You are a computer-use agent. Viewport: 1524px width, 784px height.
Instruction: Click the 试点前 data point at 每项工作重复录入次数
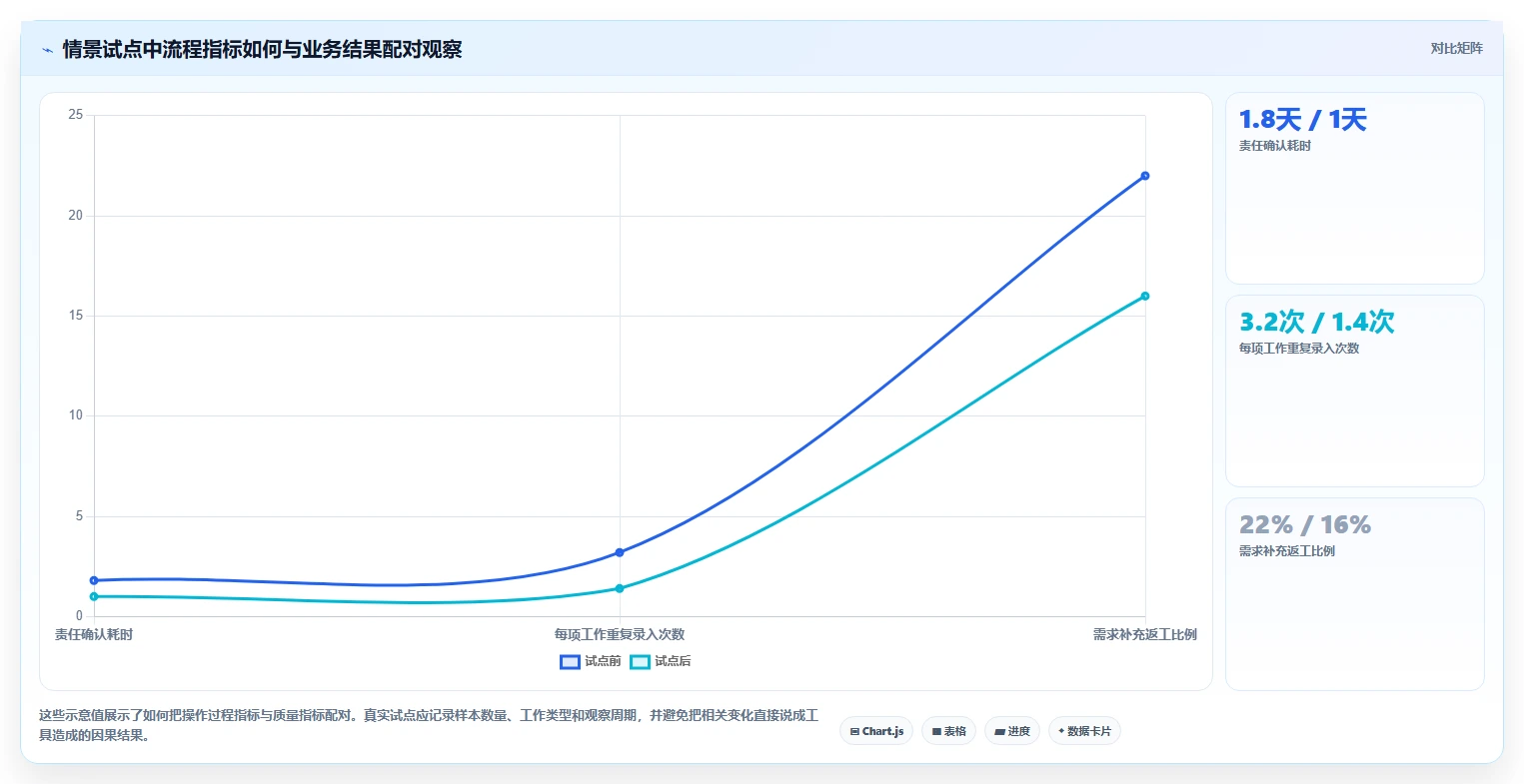tap(620, 552)
